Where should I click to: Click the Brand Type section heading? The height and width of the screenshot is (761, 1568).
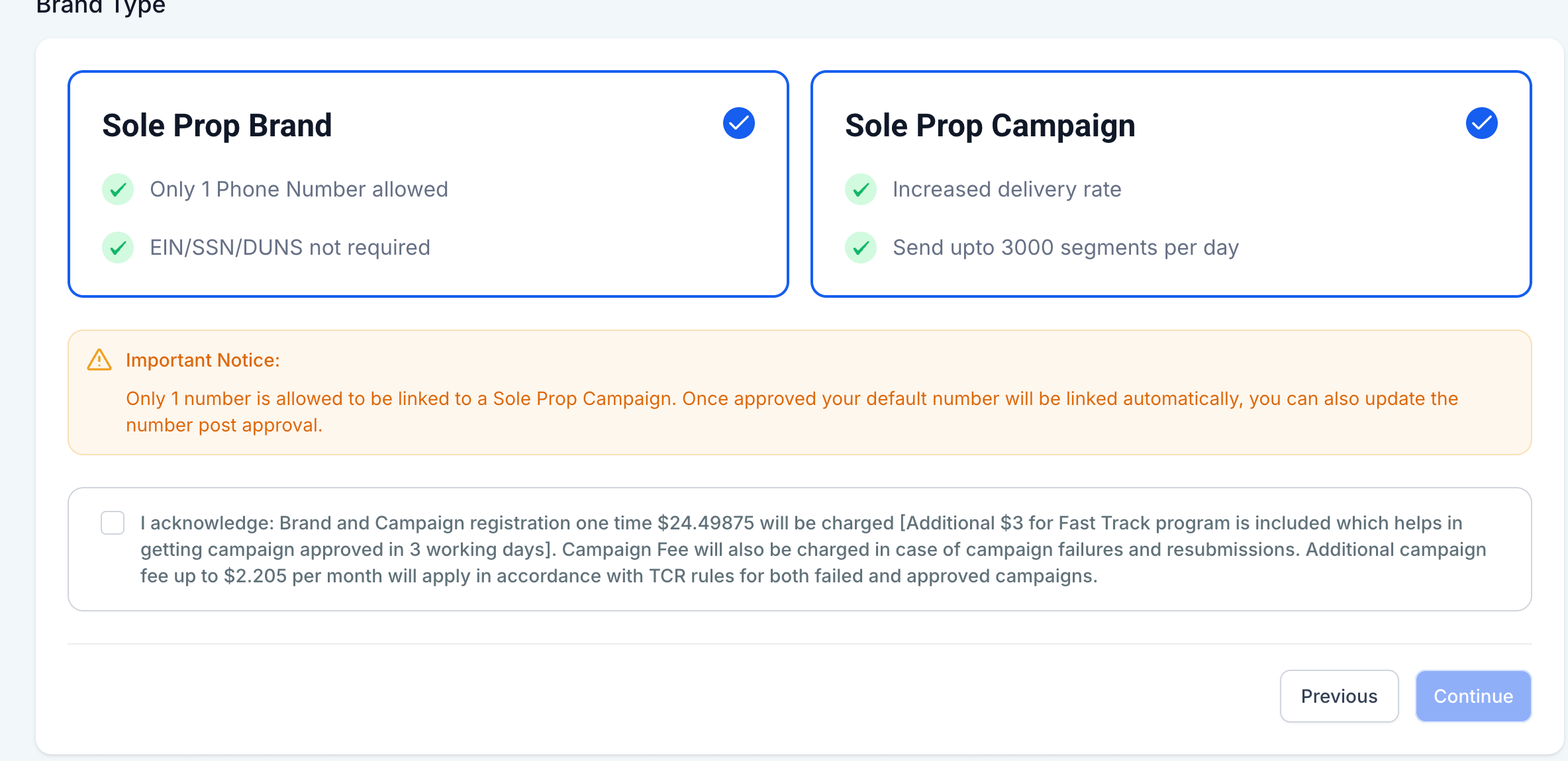[101, 7]
